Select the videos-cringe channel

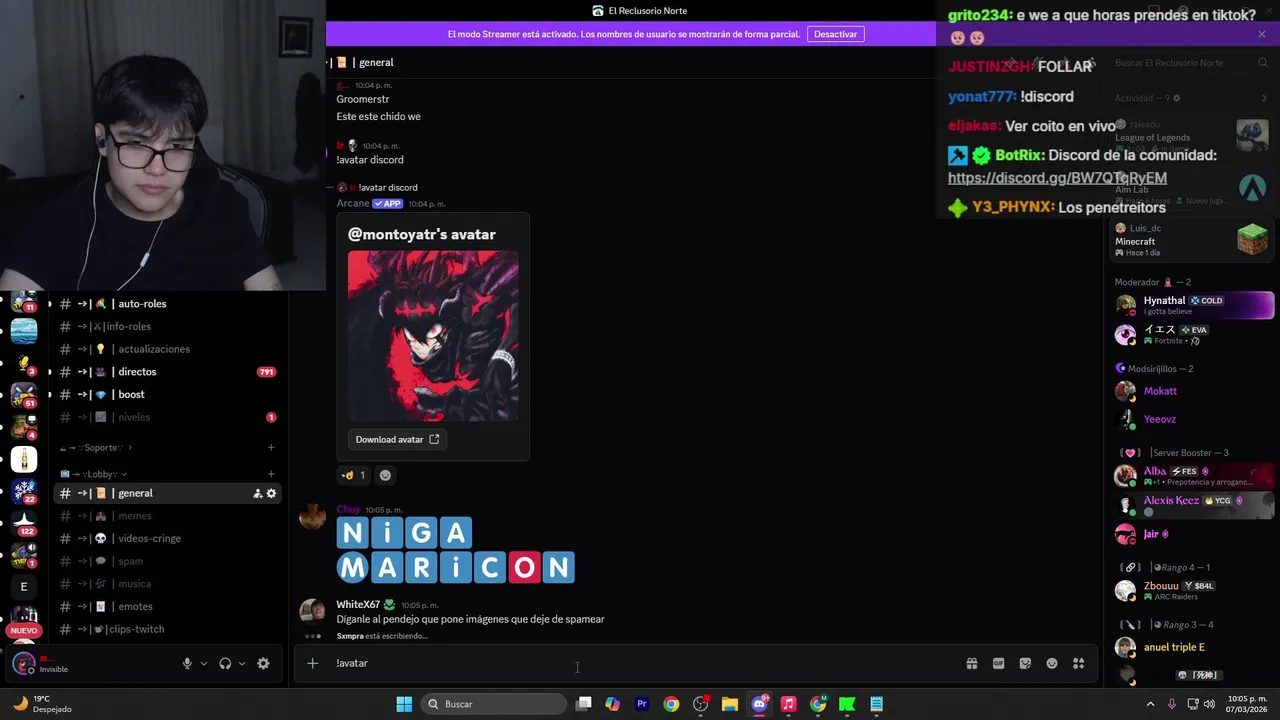click(x=166, y=538)
